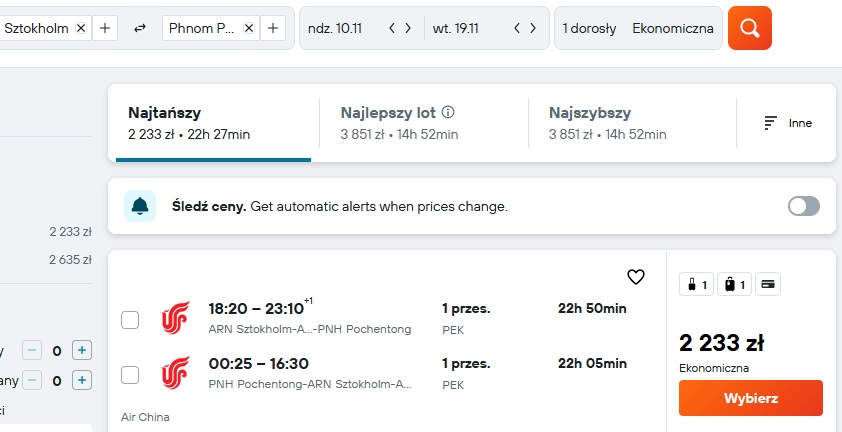
Task: Open return date wt. 19.11 picker
Action: point(455,28)
